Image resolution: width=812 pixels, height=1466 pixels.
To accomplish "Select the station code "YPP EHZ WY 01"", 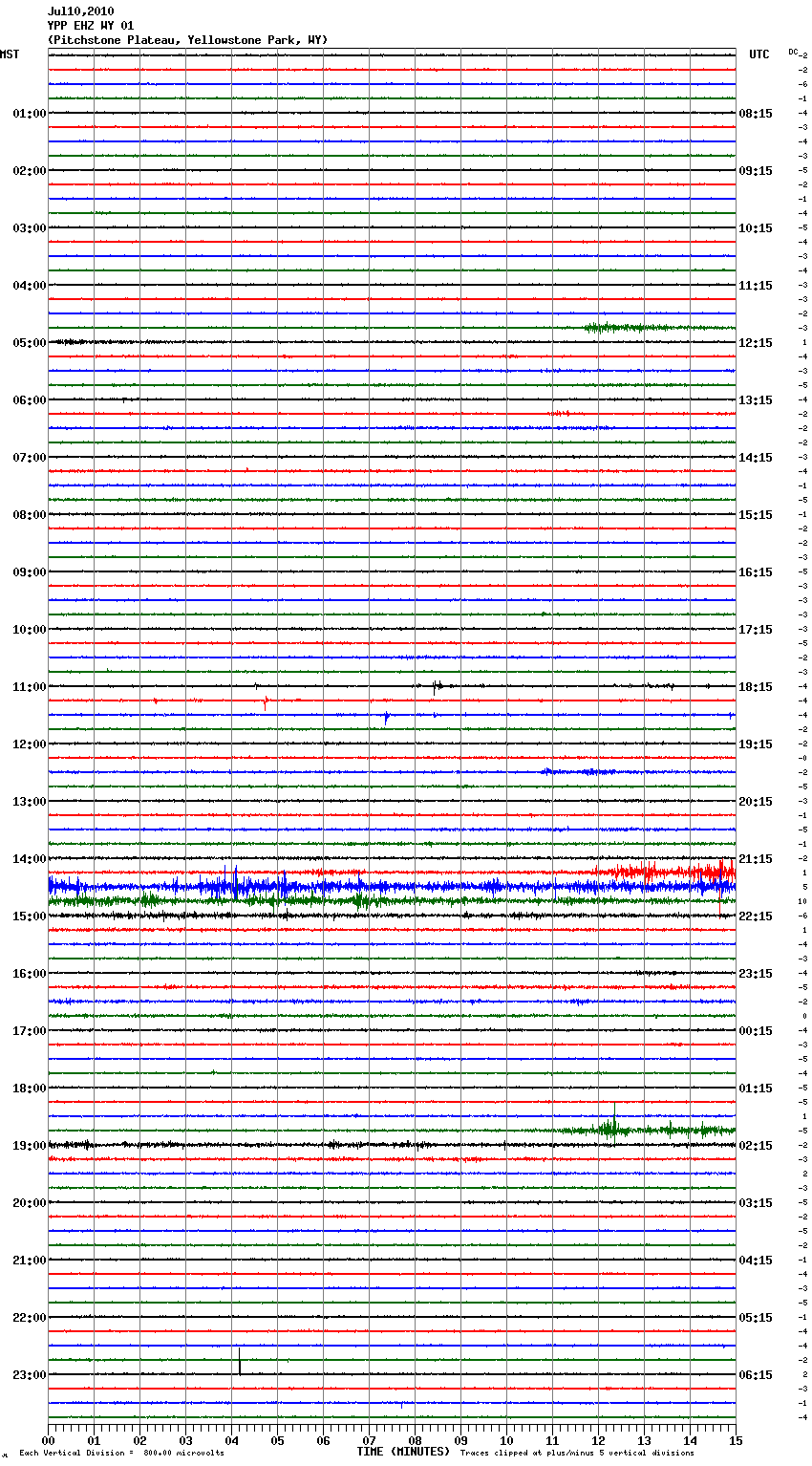I will 91,26.
